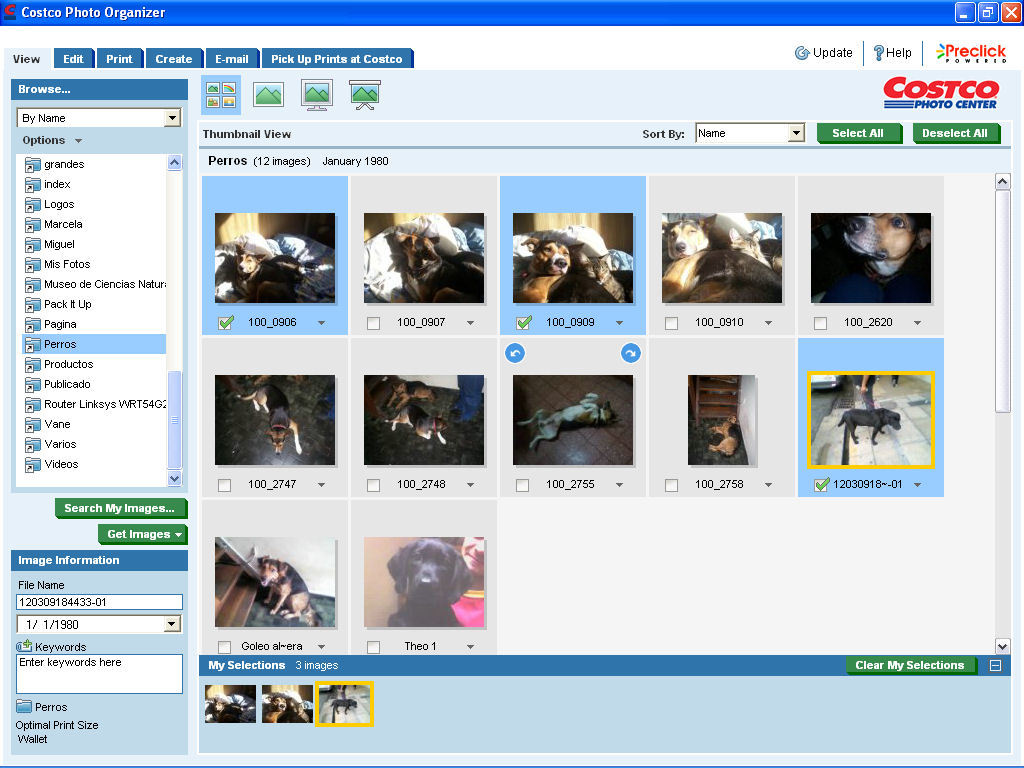The image size is (1024, 768).
Task: Launch full screen view icon
Action: [316, 94]
